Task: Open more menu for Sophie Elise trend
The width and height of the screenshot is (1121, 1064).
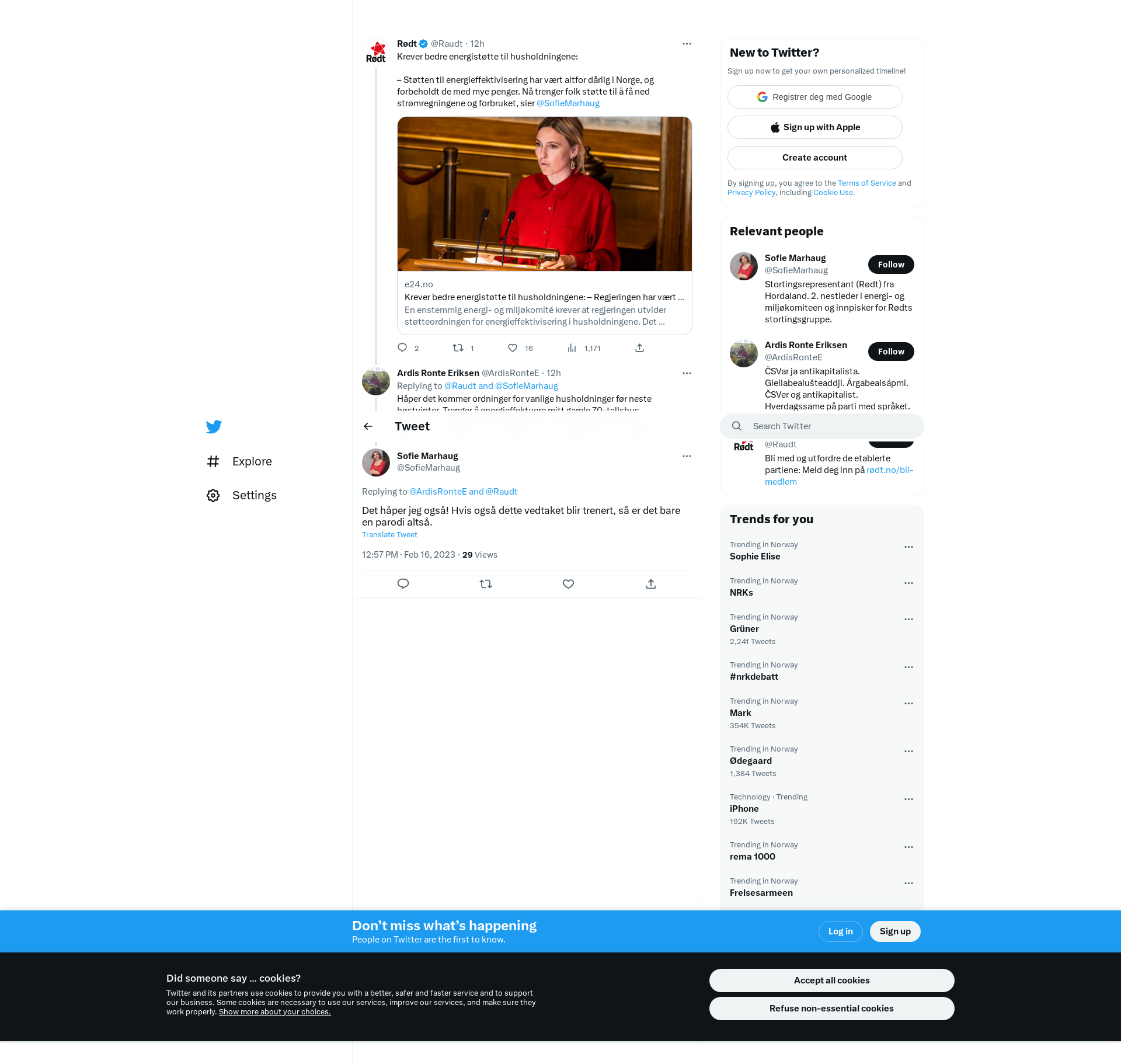Action: pos(908,547)
